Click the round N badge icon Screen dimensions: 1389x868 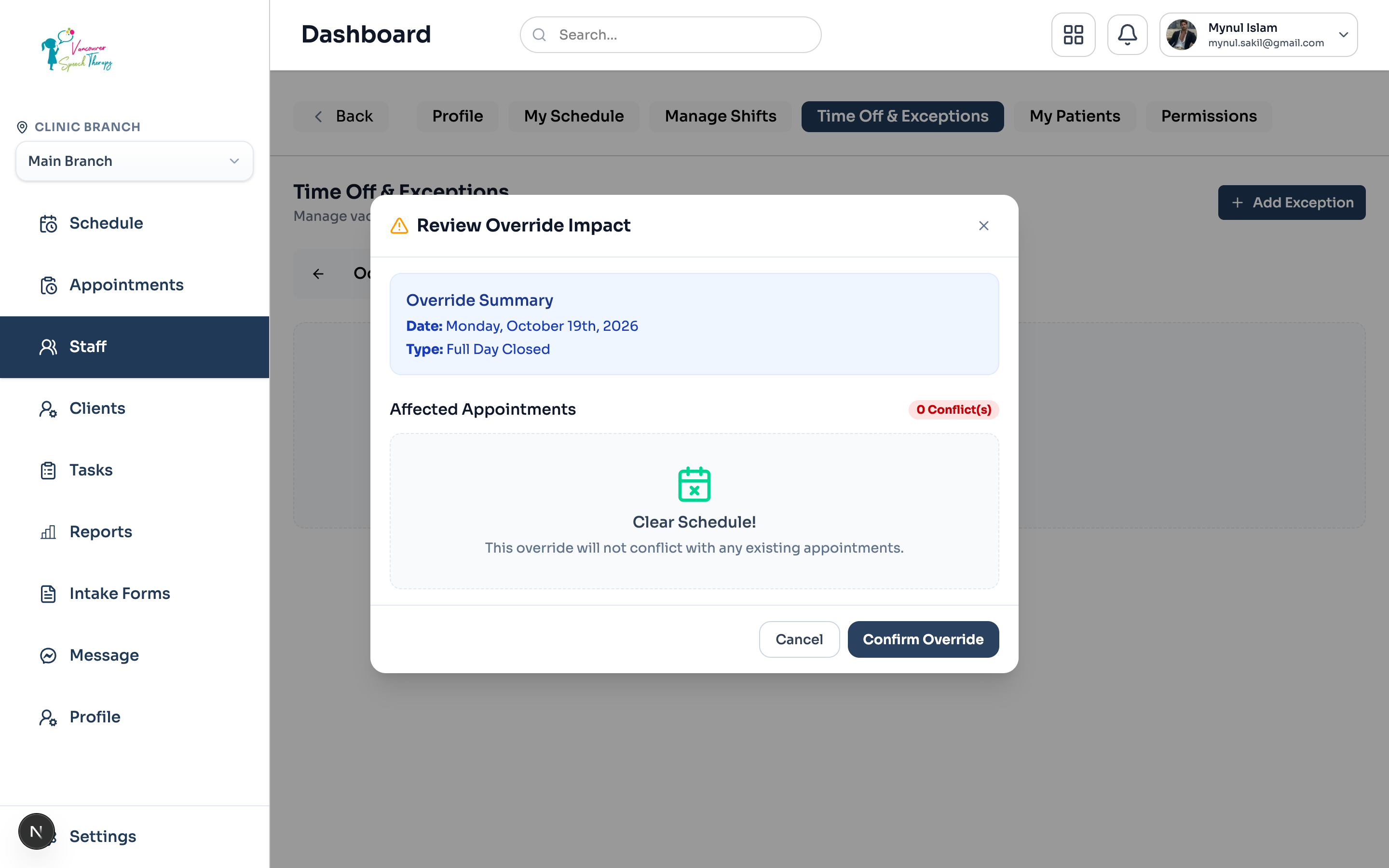36,831
